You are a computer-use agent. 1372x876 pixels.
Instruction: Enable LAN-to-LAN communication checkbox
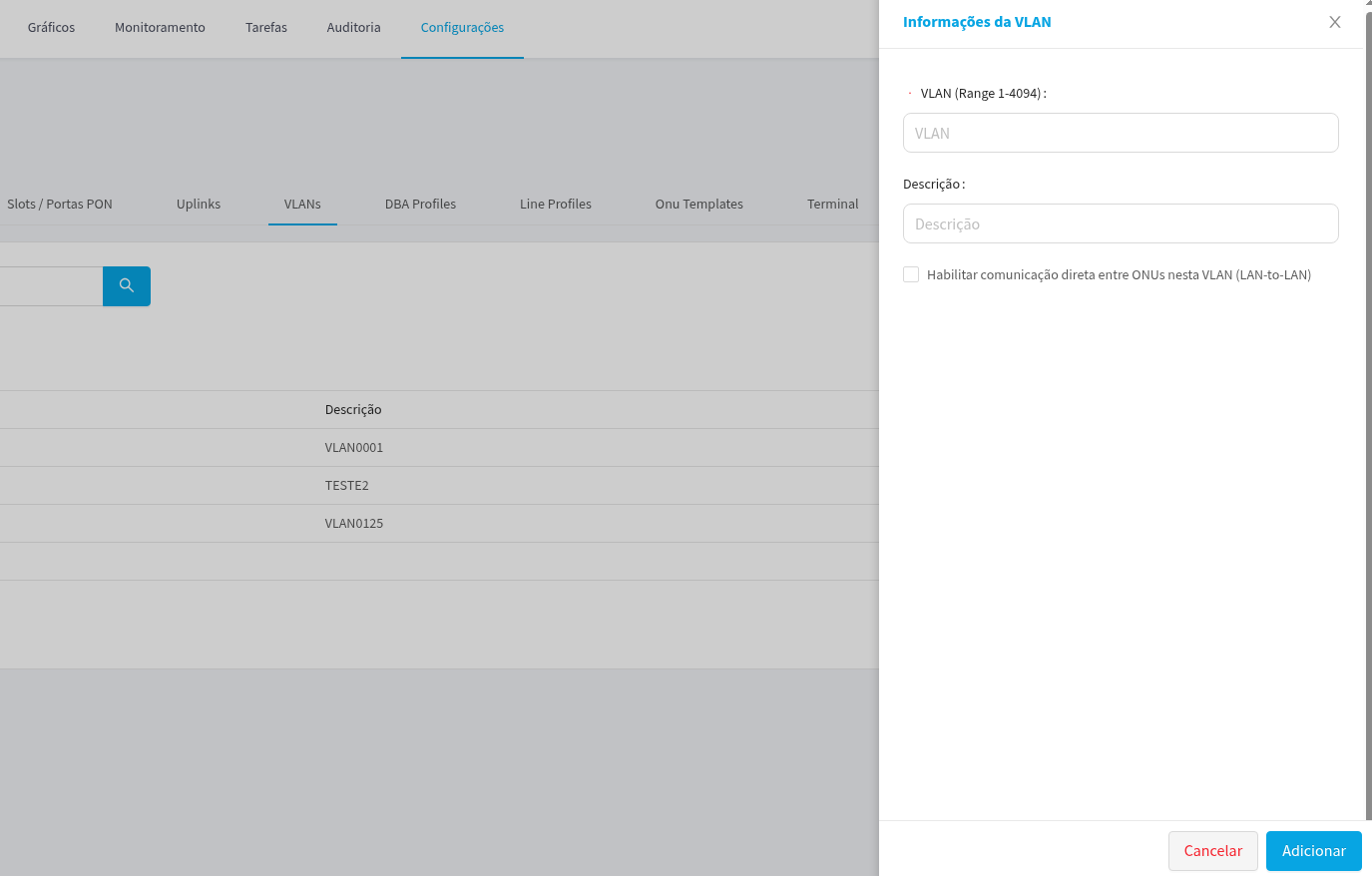[x=911, y=274]
